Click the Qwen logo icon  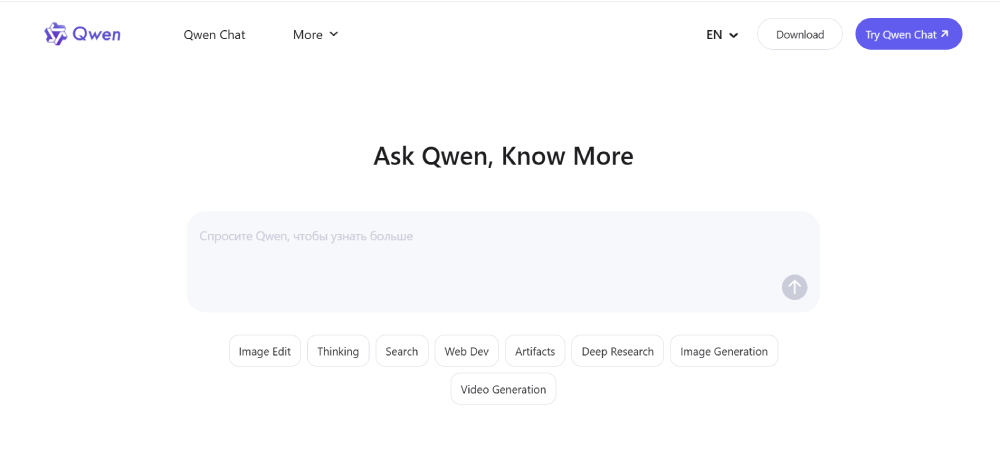[55, 34]
